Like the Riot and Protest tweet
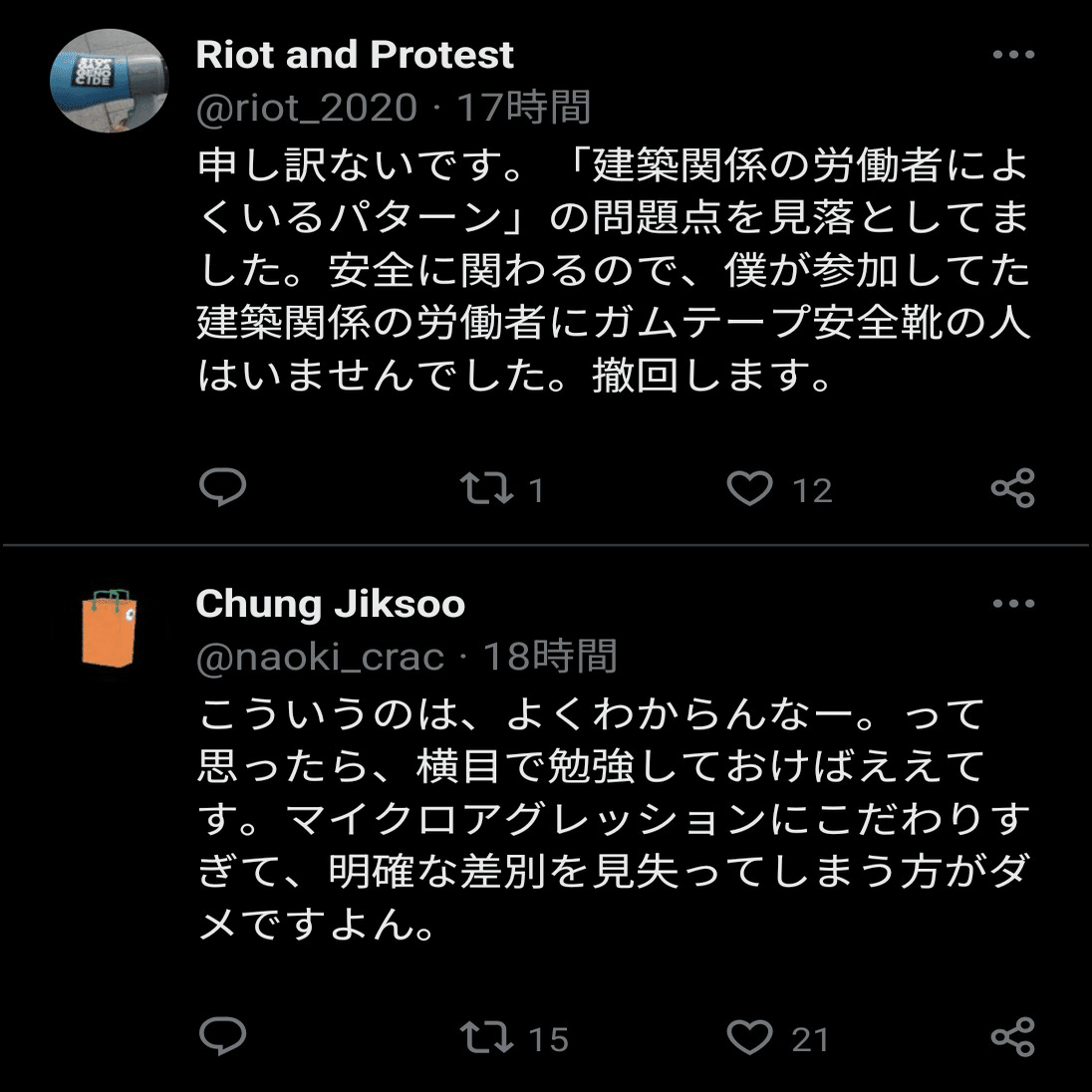The width and height of the screenshot is (1092, 1092). coord(749,488)
